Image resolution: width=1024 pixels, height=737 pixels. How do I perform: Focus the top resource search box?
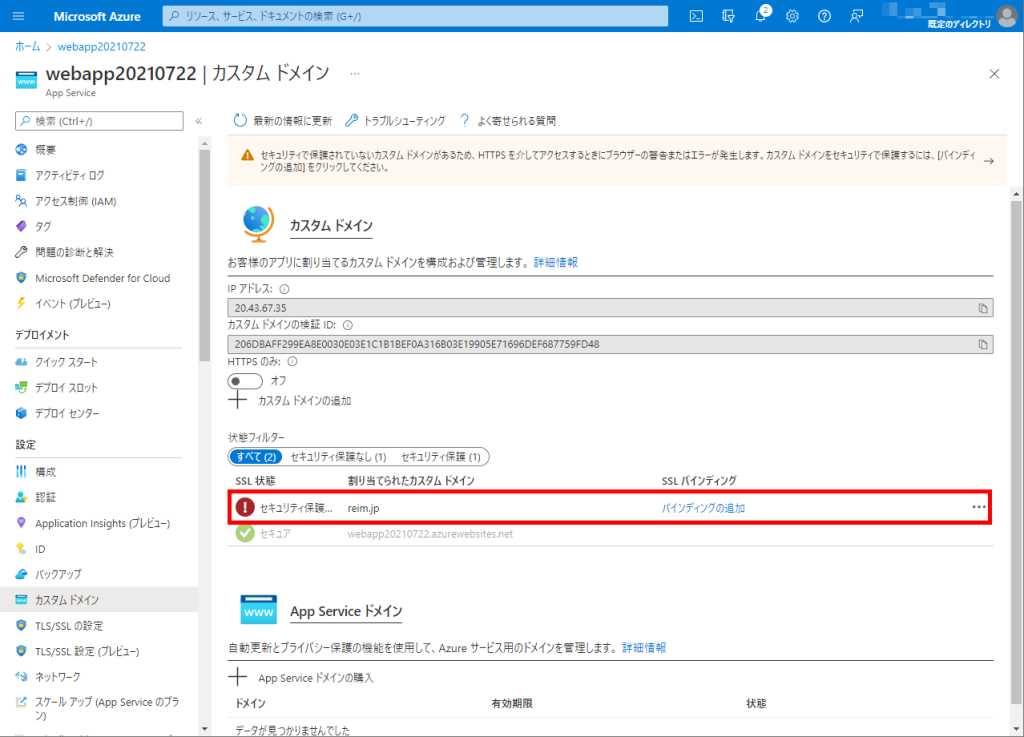click(415, 16)
